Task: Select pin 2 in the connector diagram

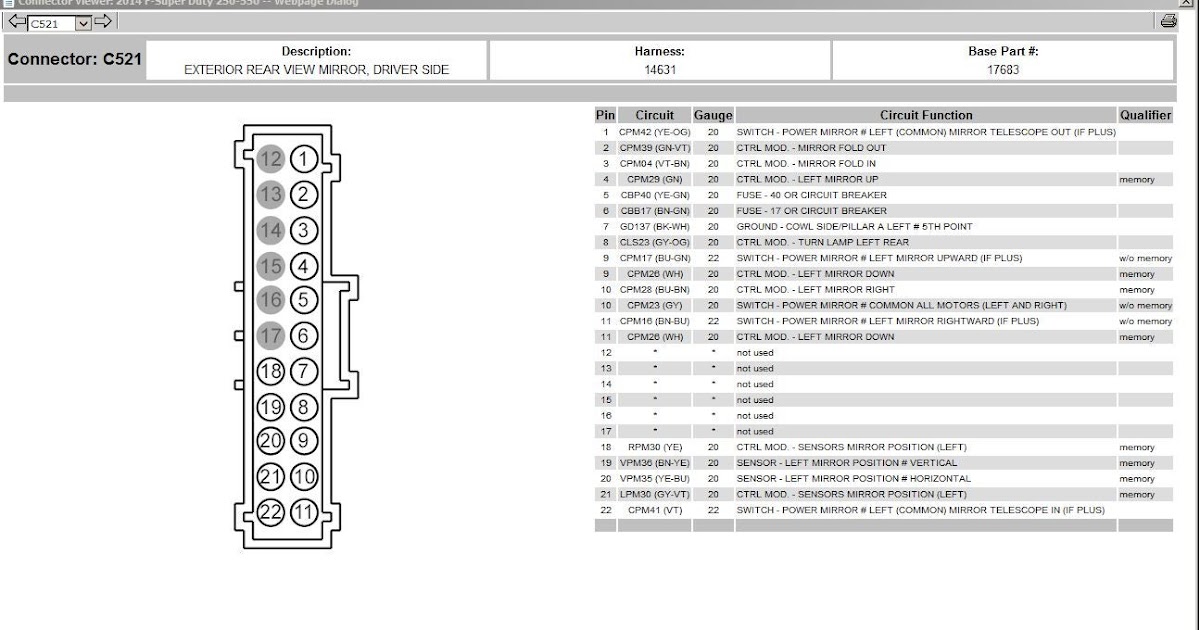Action: pos(303,195)
